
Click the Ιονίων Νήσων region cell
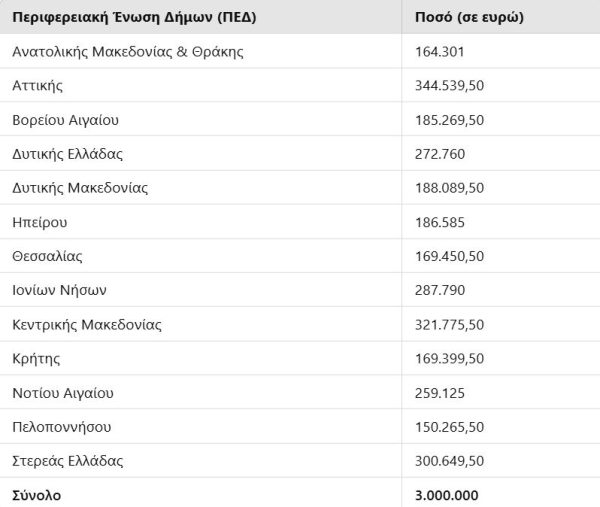[x=59, y=290]
